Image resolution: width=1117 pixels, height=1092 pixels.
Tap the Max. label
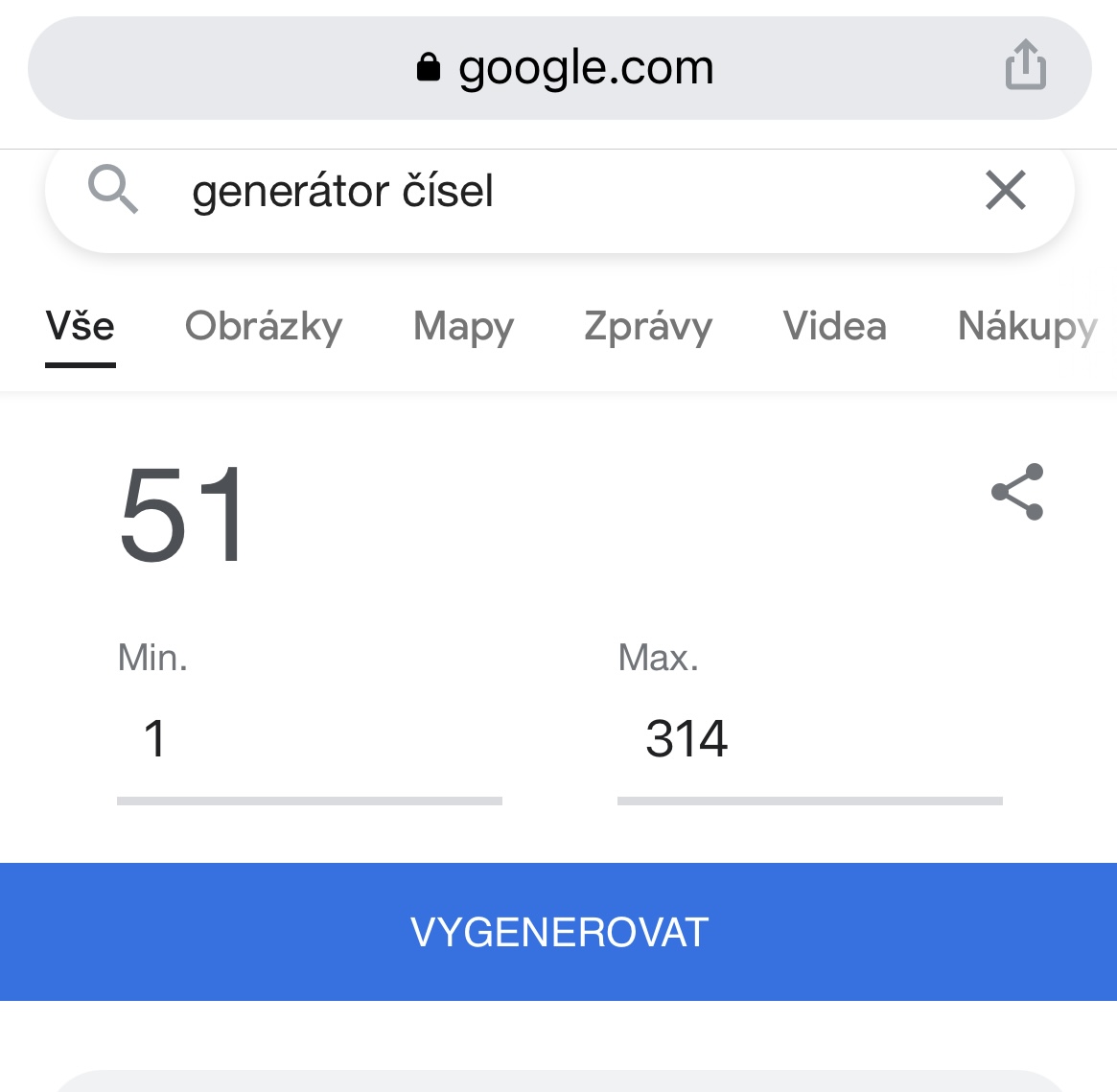[659, 658]
